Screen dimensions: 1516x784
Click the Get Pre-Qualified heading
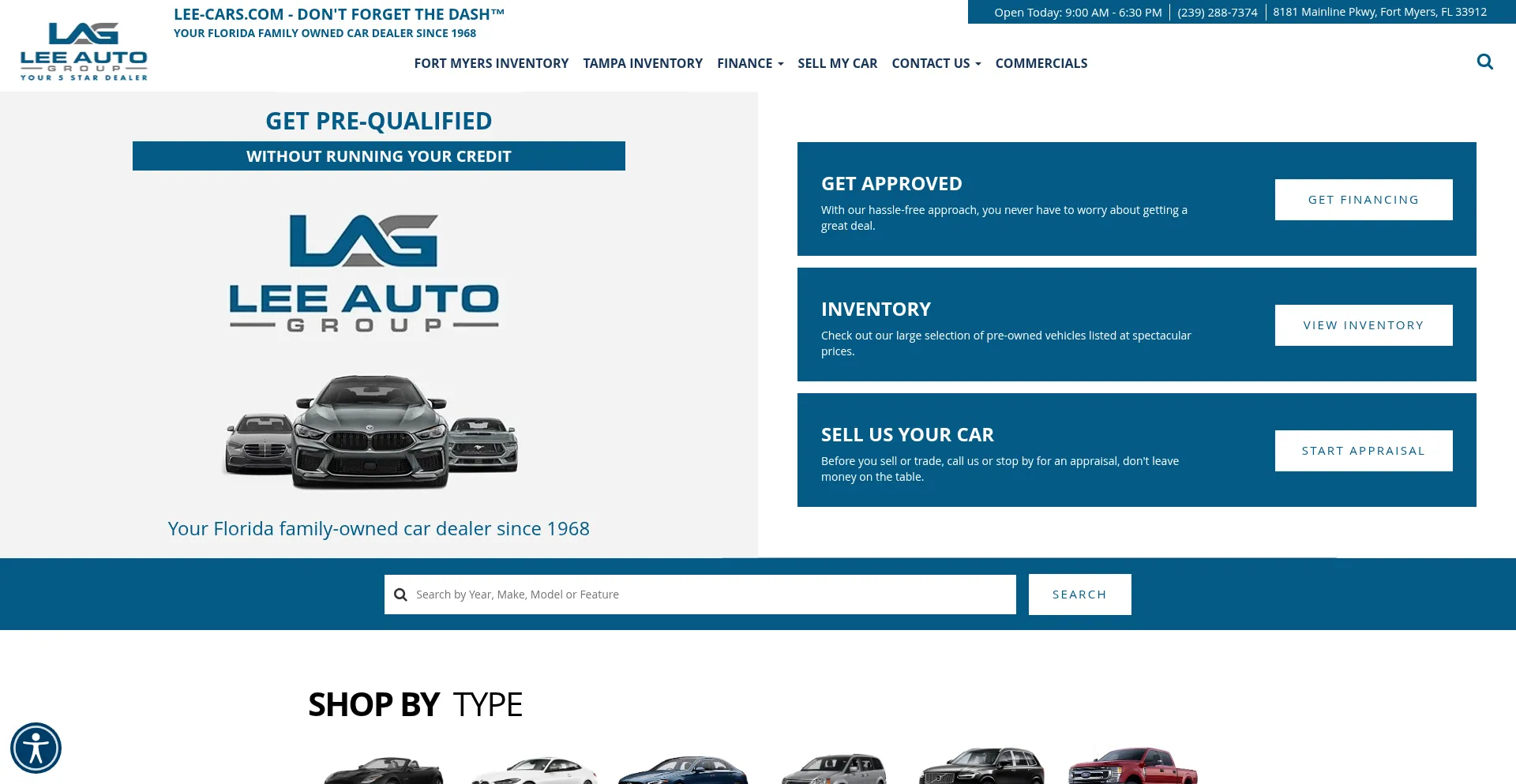coord(379,121)
